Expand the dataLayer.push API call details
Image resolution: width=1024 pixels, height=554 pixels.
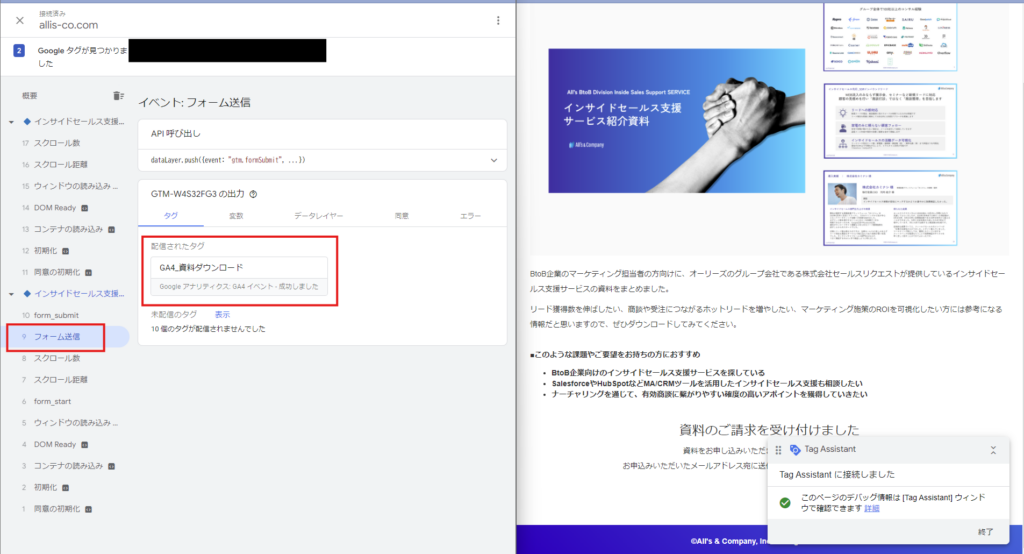(x=493, y=160)
